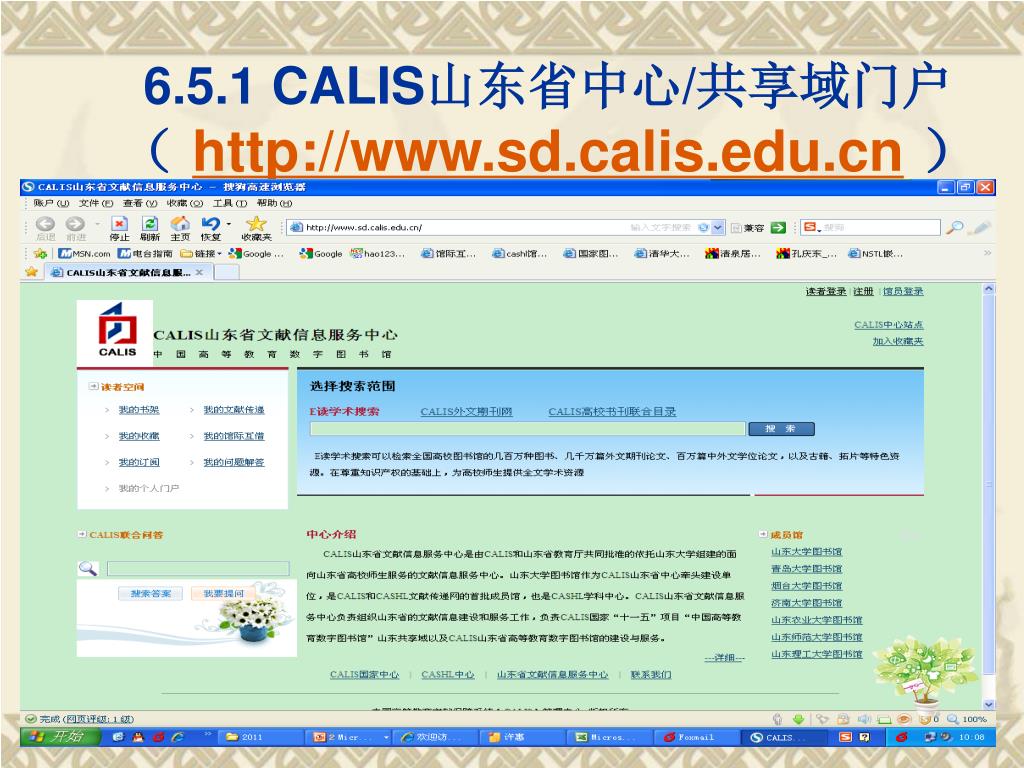1024x768 pixels.
Task: Open the 联系我们 footer link
Action: (x=650, y=675)
